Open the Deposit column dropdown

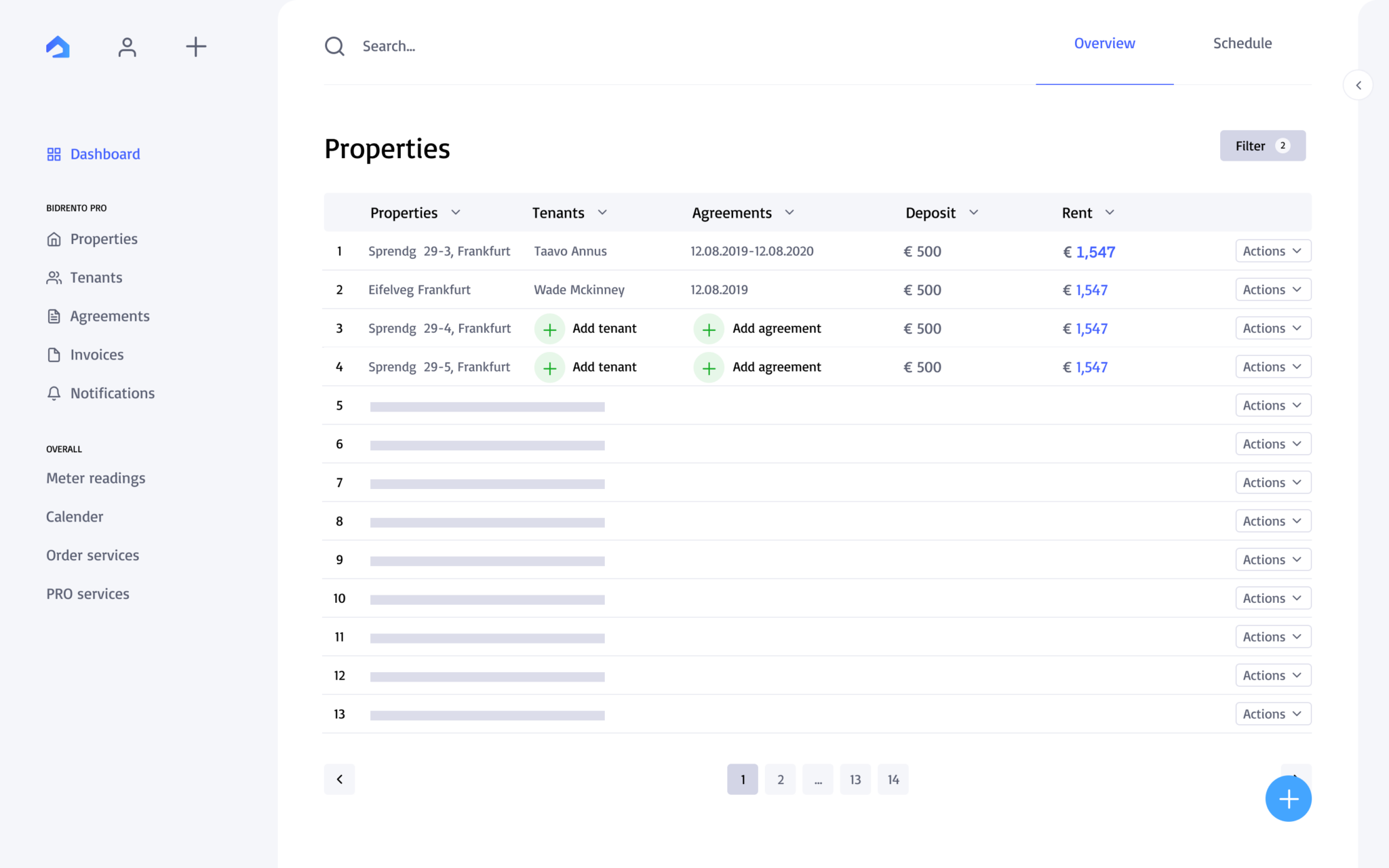[x=975, y=212]
